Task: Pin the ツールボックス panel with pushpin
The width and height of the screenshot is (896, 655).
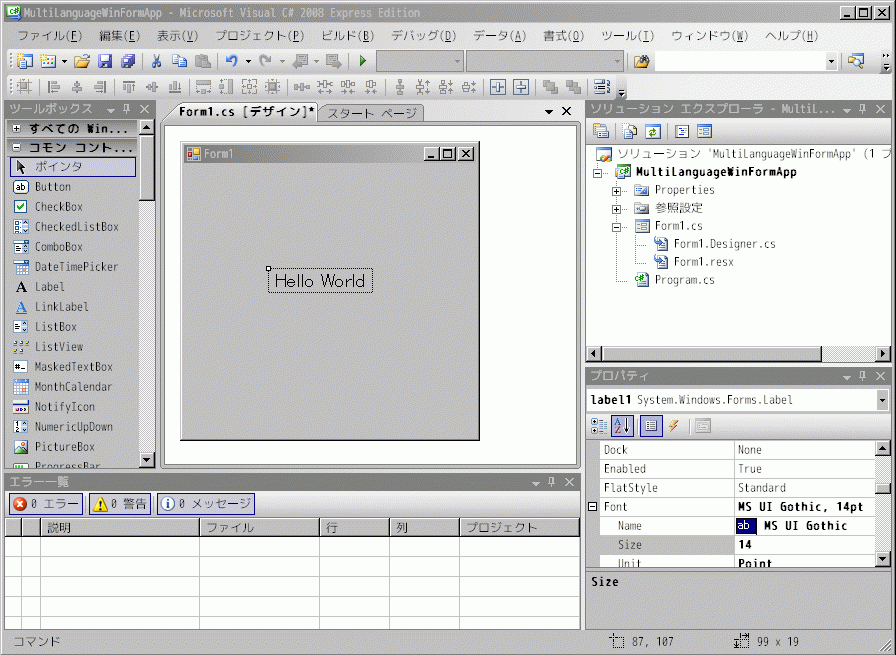Action: coord(127,109)
